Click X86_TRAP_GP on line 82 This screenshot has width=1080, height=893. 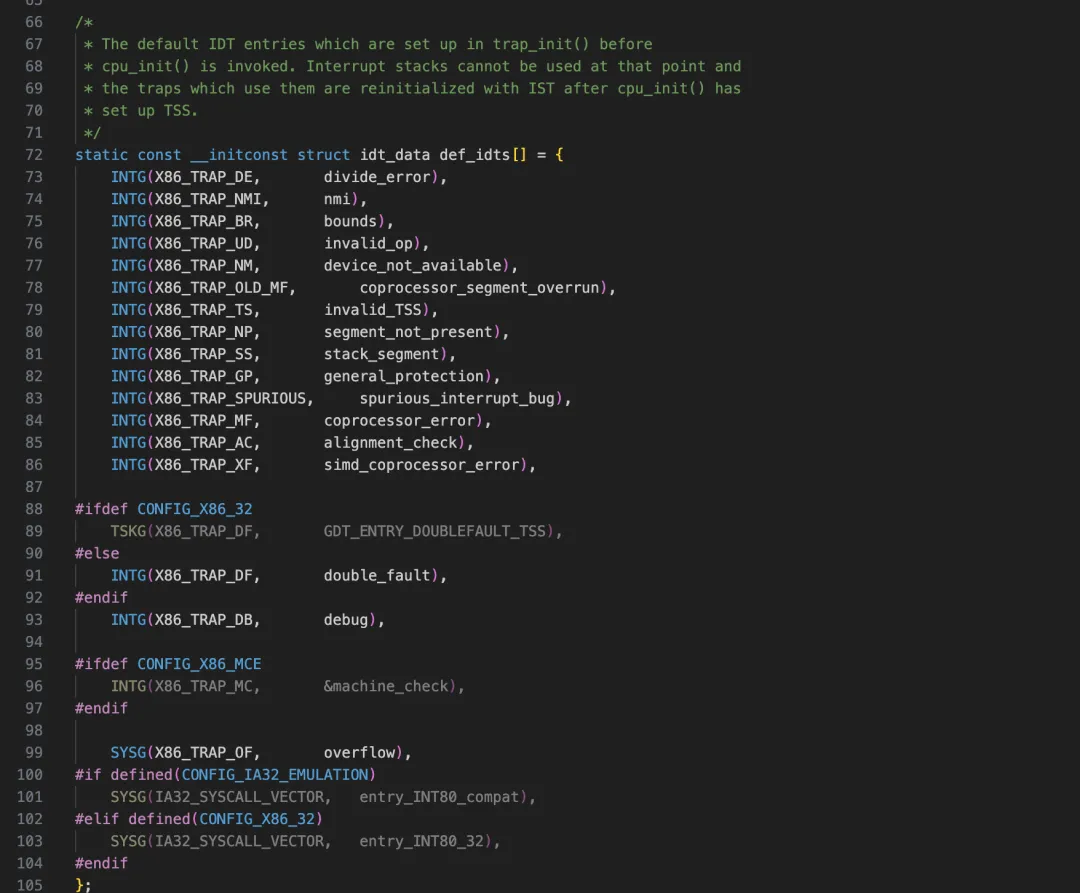pos(203,376)
